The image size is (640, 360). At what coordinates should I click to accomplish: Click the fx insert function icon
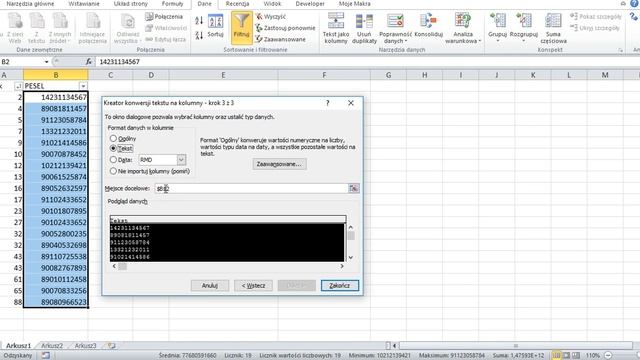coord(89,62)
